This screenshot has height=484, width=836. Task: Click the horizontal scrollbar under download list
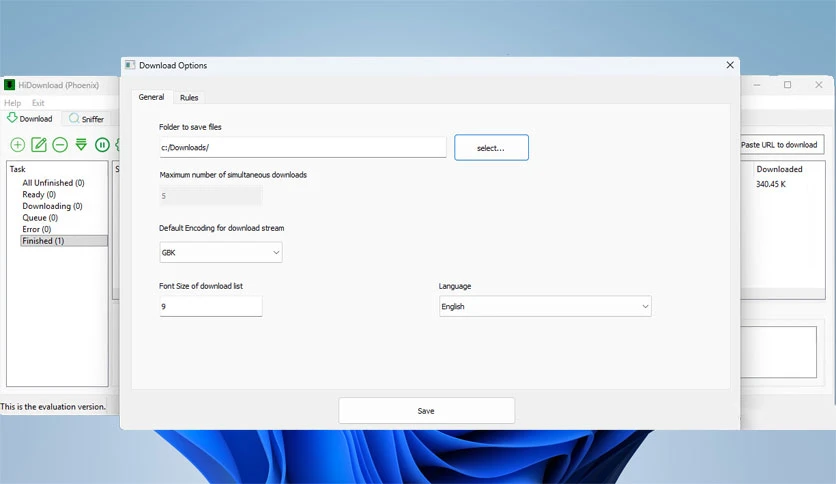(783, 294)
